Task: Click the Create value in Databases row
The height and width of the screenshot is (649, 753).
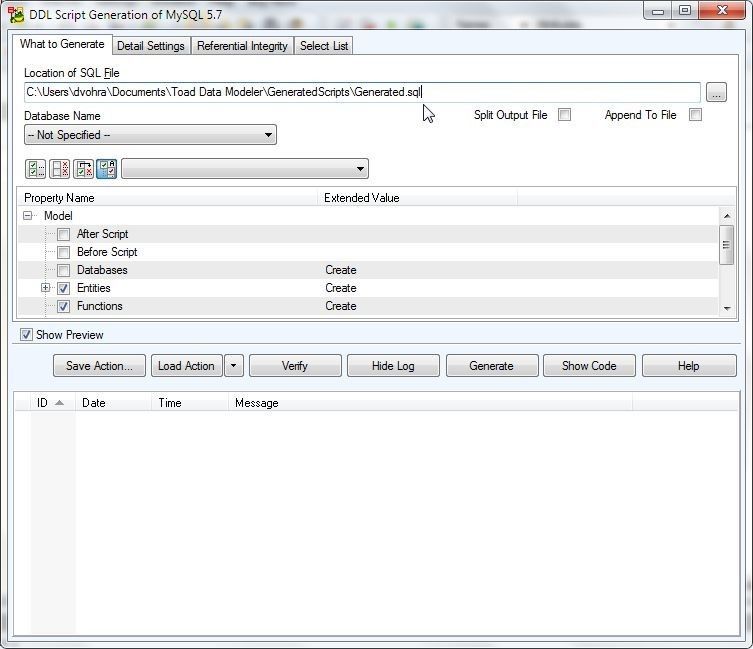Action: click(x=340, y=270)
